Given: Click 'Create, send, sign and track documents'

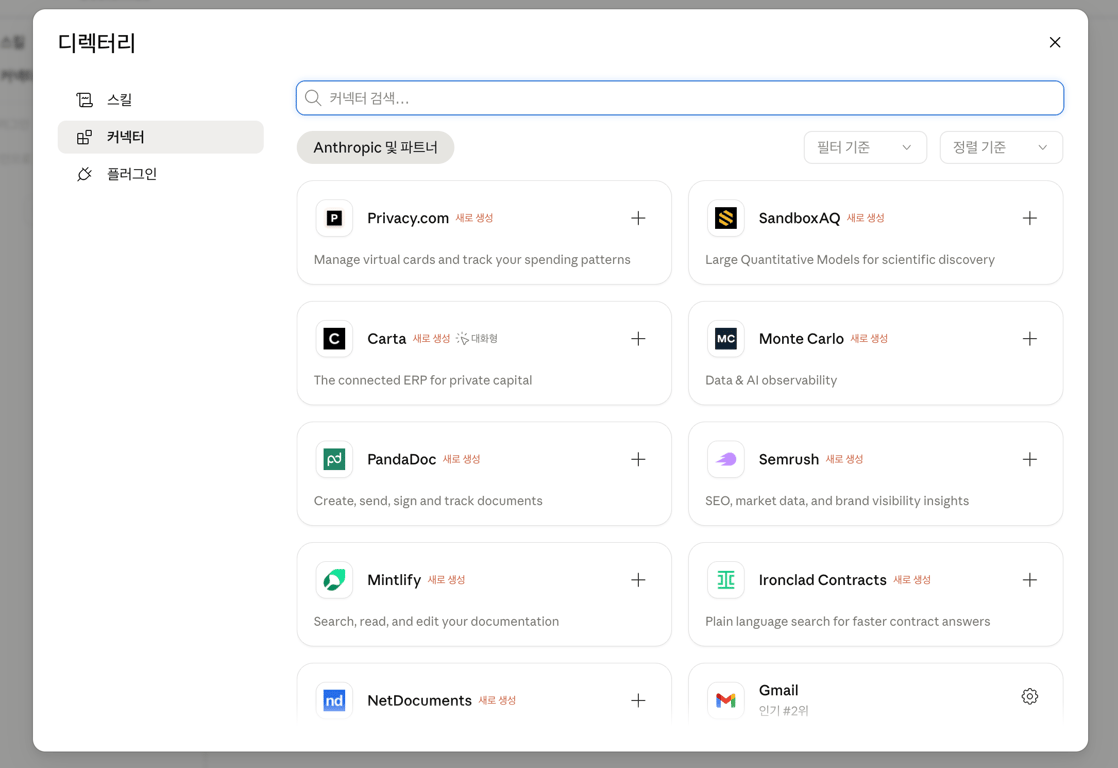Looking at the screenshot, I should 428,501.
